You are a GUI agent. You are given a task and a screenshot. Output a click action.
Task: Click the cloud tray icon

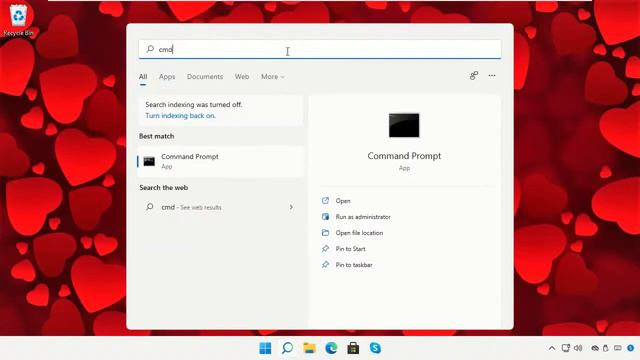595,348
